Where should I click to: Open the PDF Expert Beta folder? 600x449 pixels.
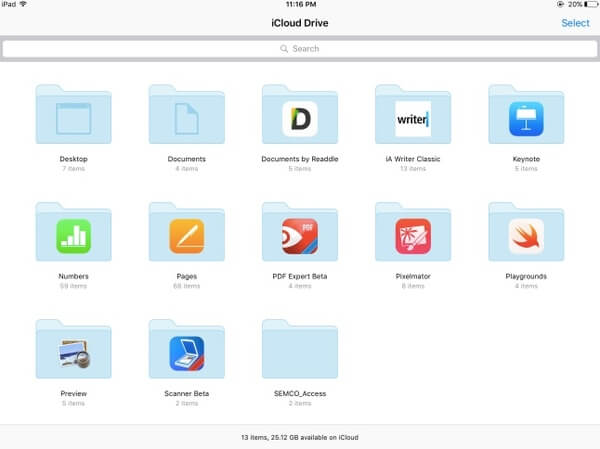click(x=300, y=232)
